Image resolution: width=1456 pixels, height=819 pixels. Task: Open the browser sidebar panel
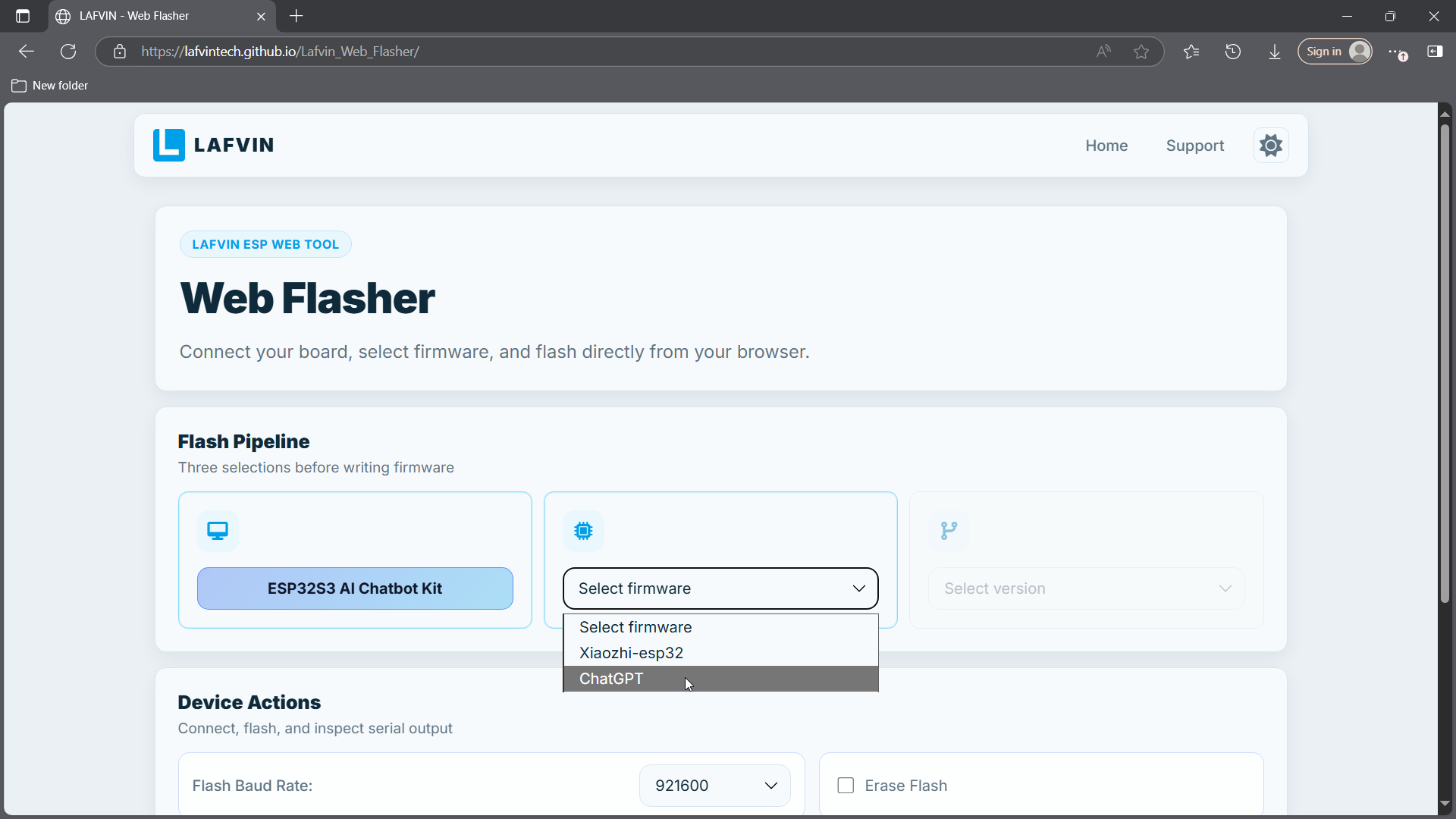1435,52
